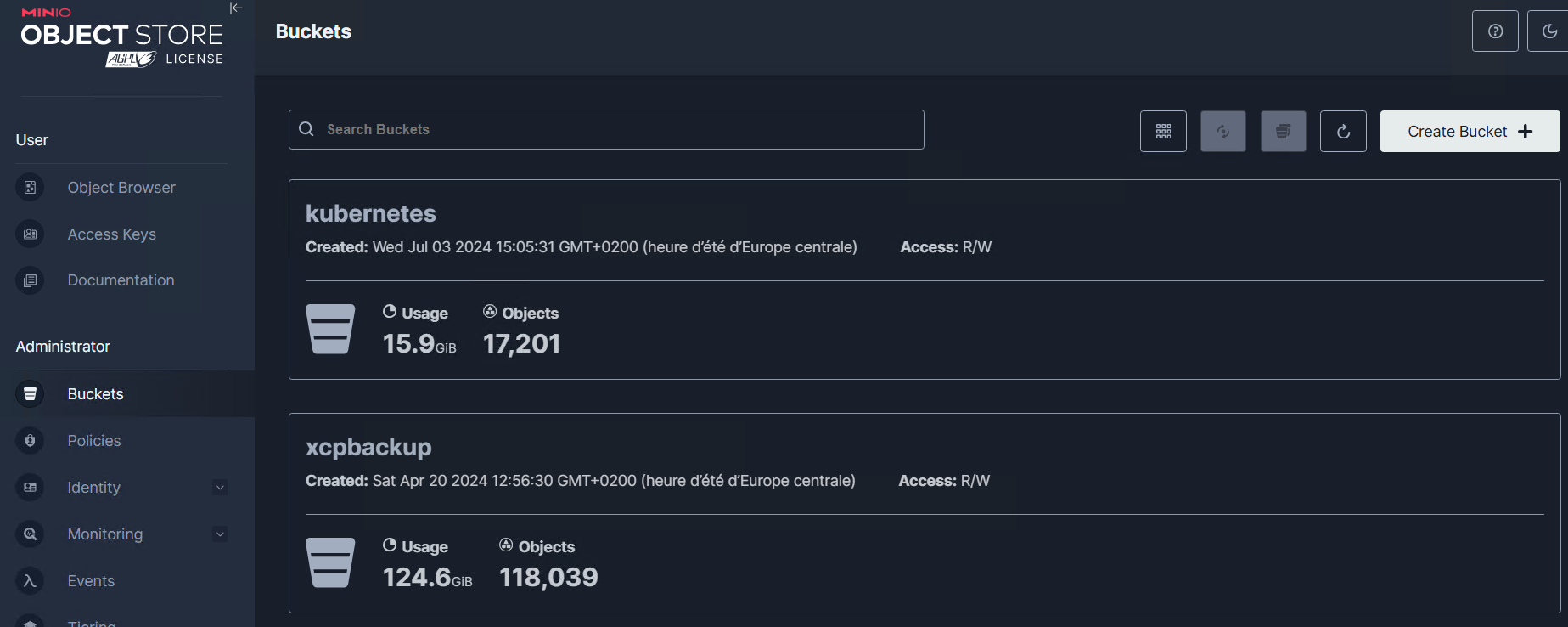Open the help documentation icon
The width and height of the screenshot is (1568, 627).
[x=1495, y=31]
